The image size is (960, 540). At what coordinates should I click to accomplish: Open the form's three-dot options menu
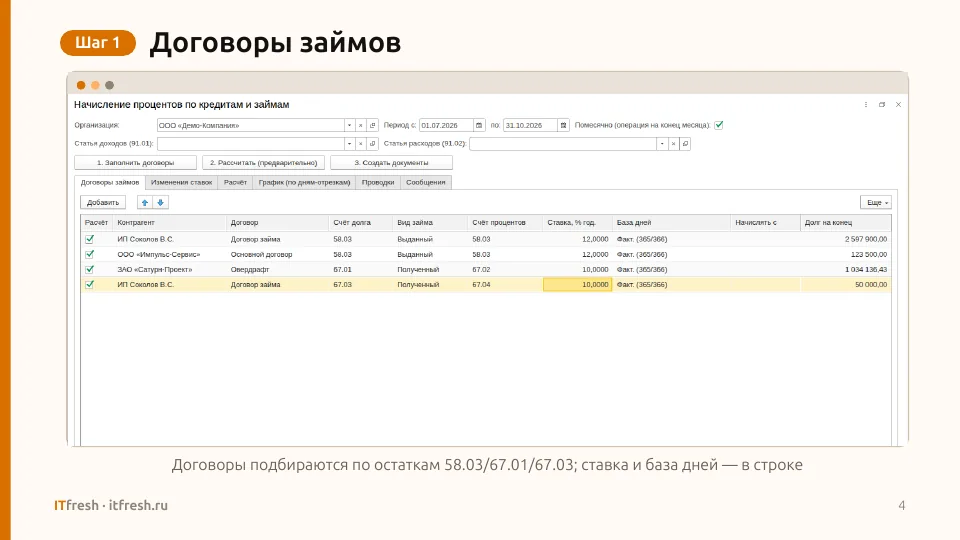pyautogui.click(x=866, y=105)
